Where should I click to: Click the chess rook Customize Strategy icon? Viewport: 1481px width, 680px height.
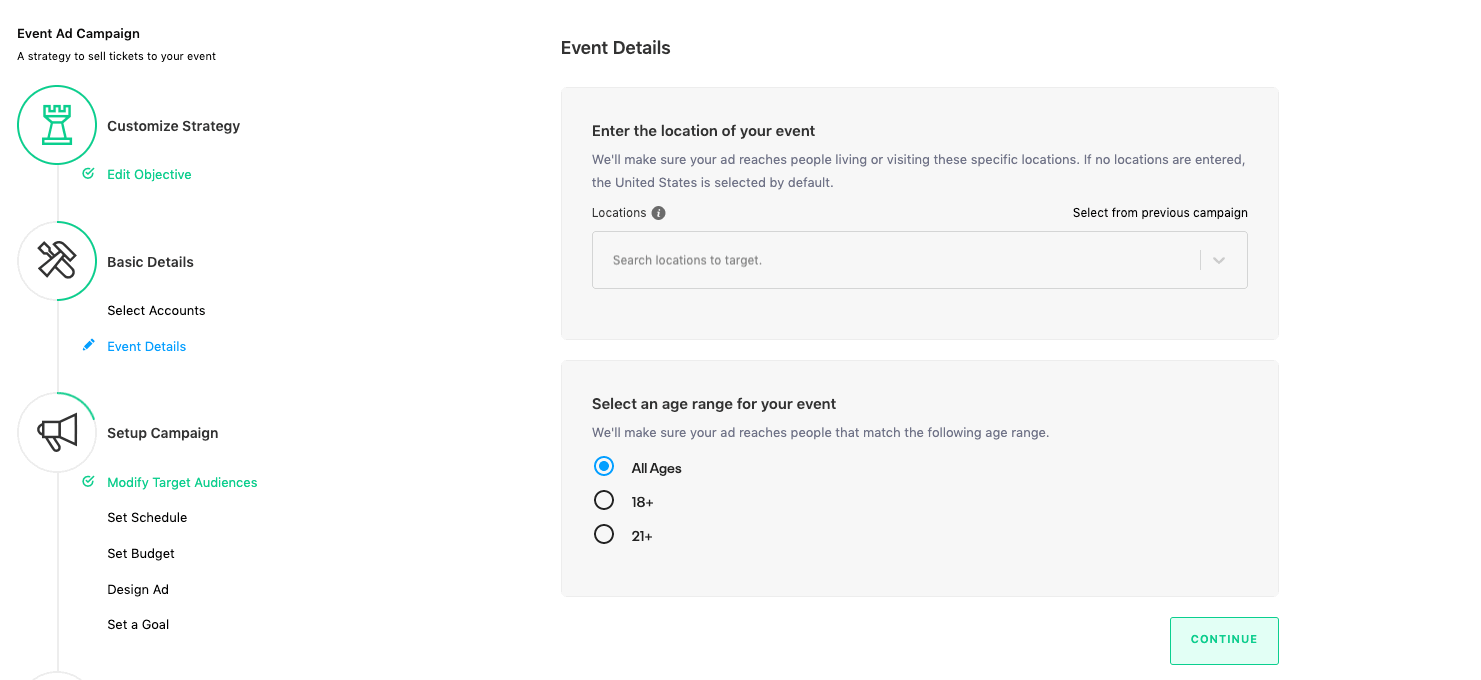coord(57,125)
